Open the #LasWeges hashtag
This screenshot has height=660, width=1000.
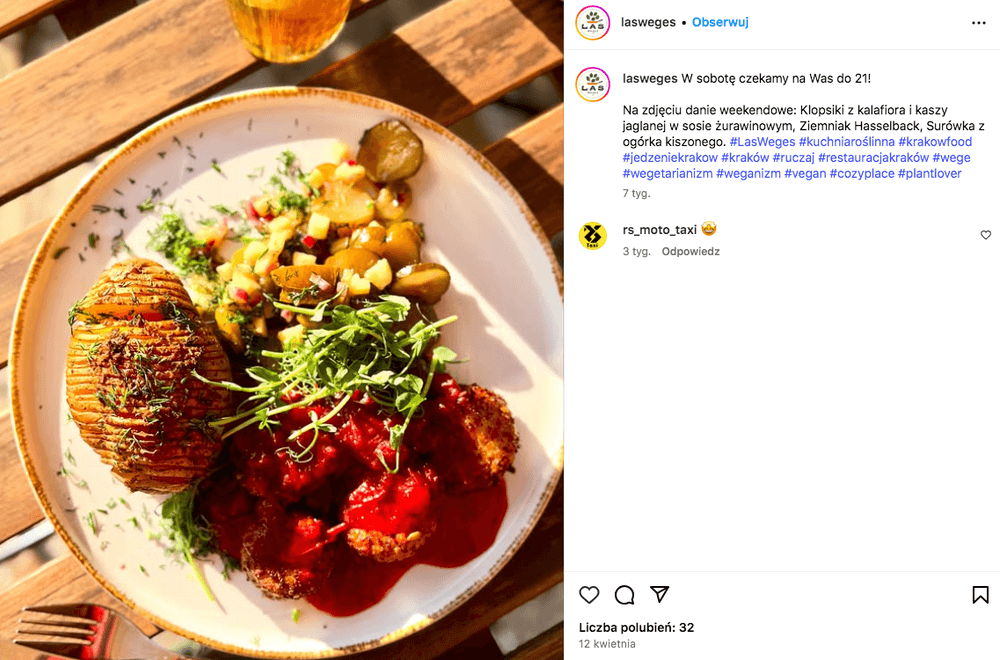(x=762, y=142)
